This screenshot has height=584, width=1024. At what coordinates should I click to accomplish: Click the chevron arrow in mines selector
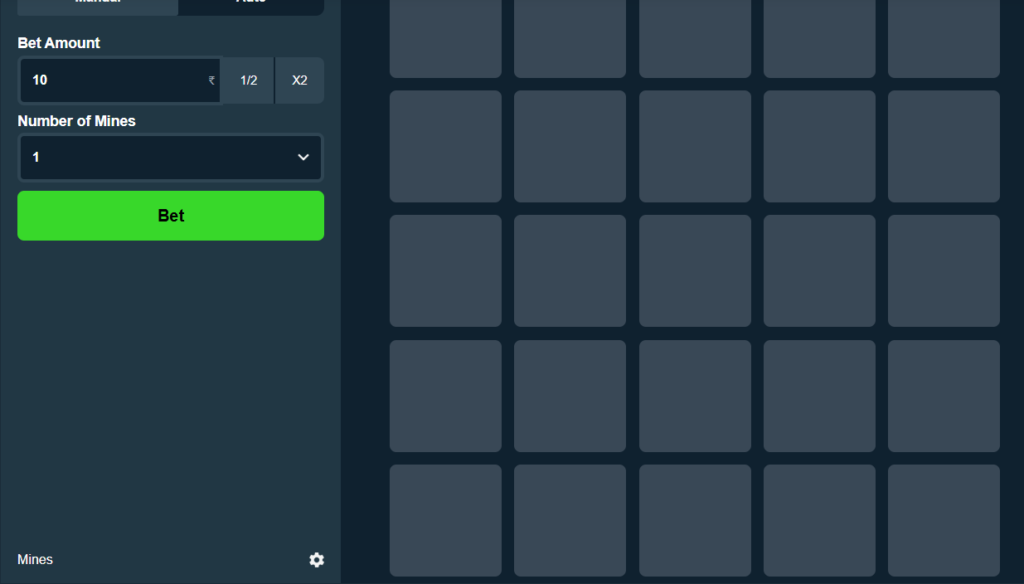click(303, 158)
